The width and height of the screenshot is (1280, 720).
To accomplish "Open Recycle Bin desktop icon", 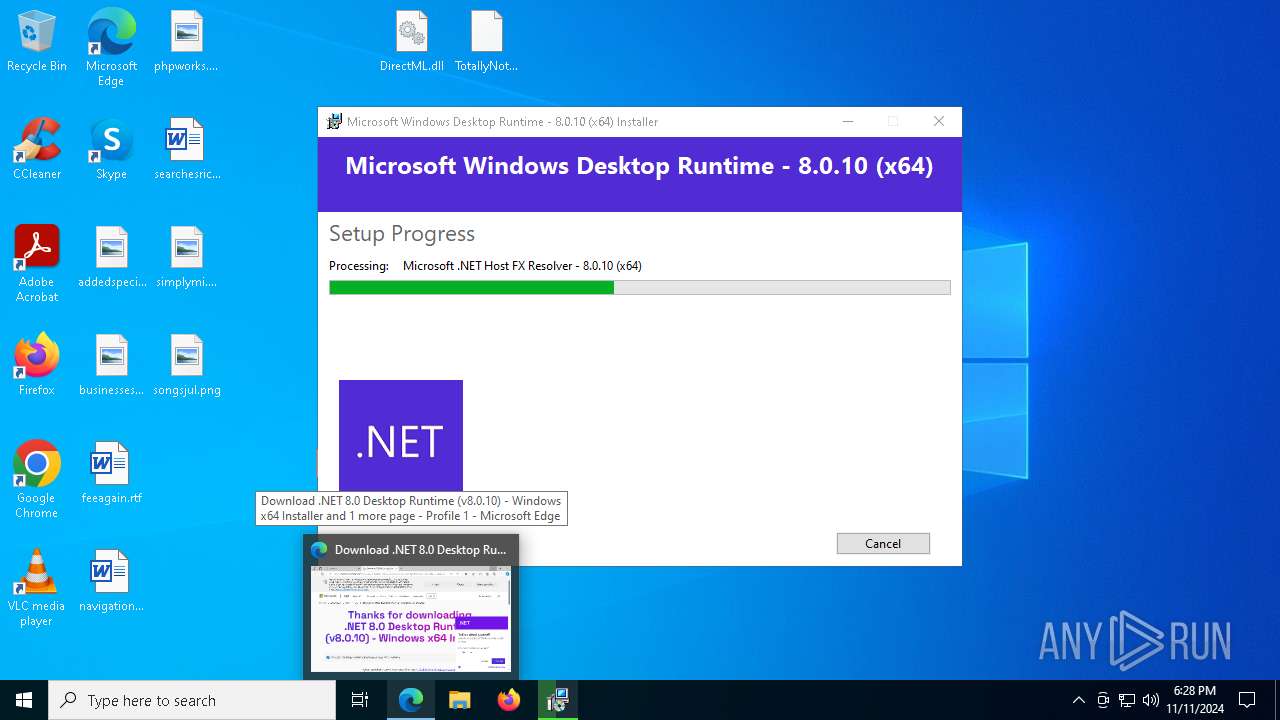I will [37, 42].
